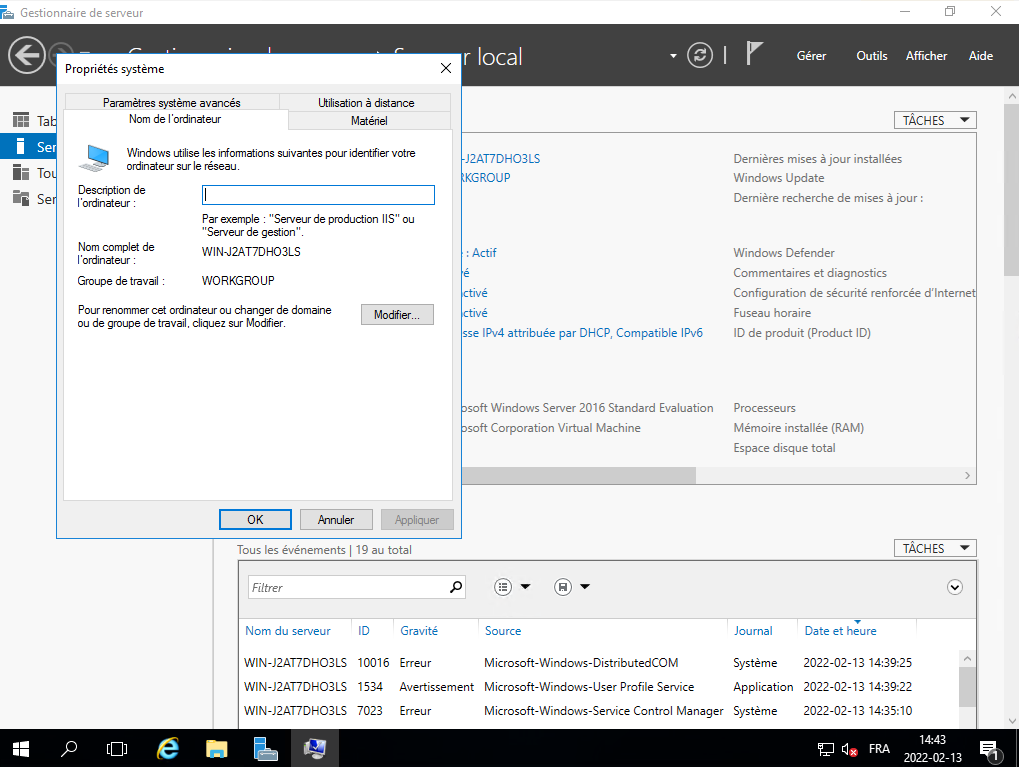Viewport: 1019px width, 767px height.
Task: Click the back navigation arrow
Action: coord(27,55)
